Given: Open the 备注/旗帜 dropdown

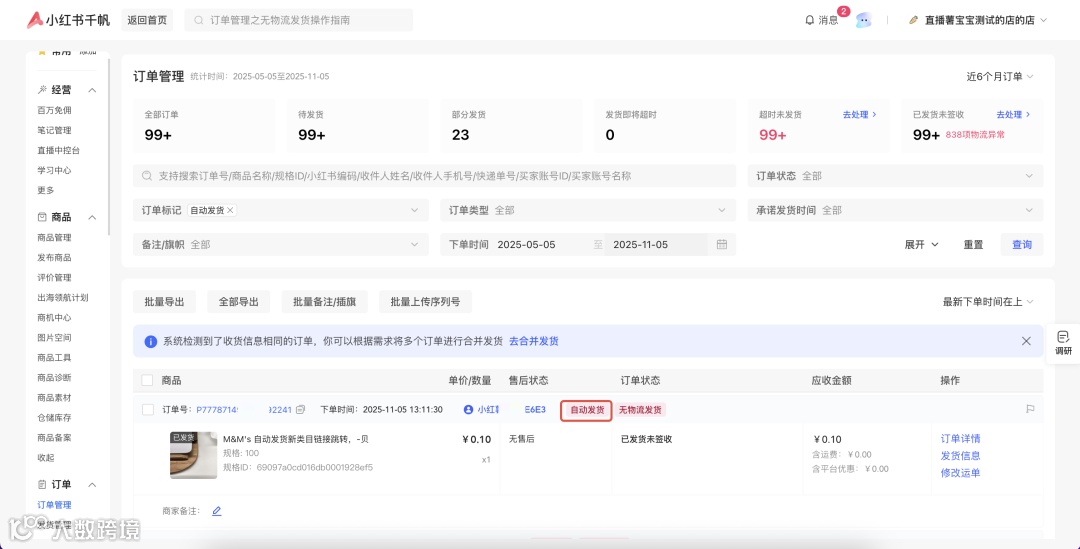Looking at the screenshot, I should click(280, 245).
